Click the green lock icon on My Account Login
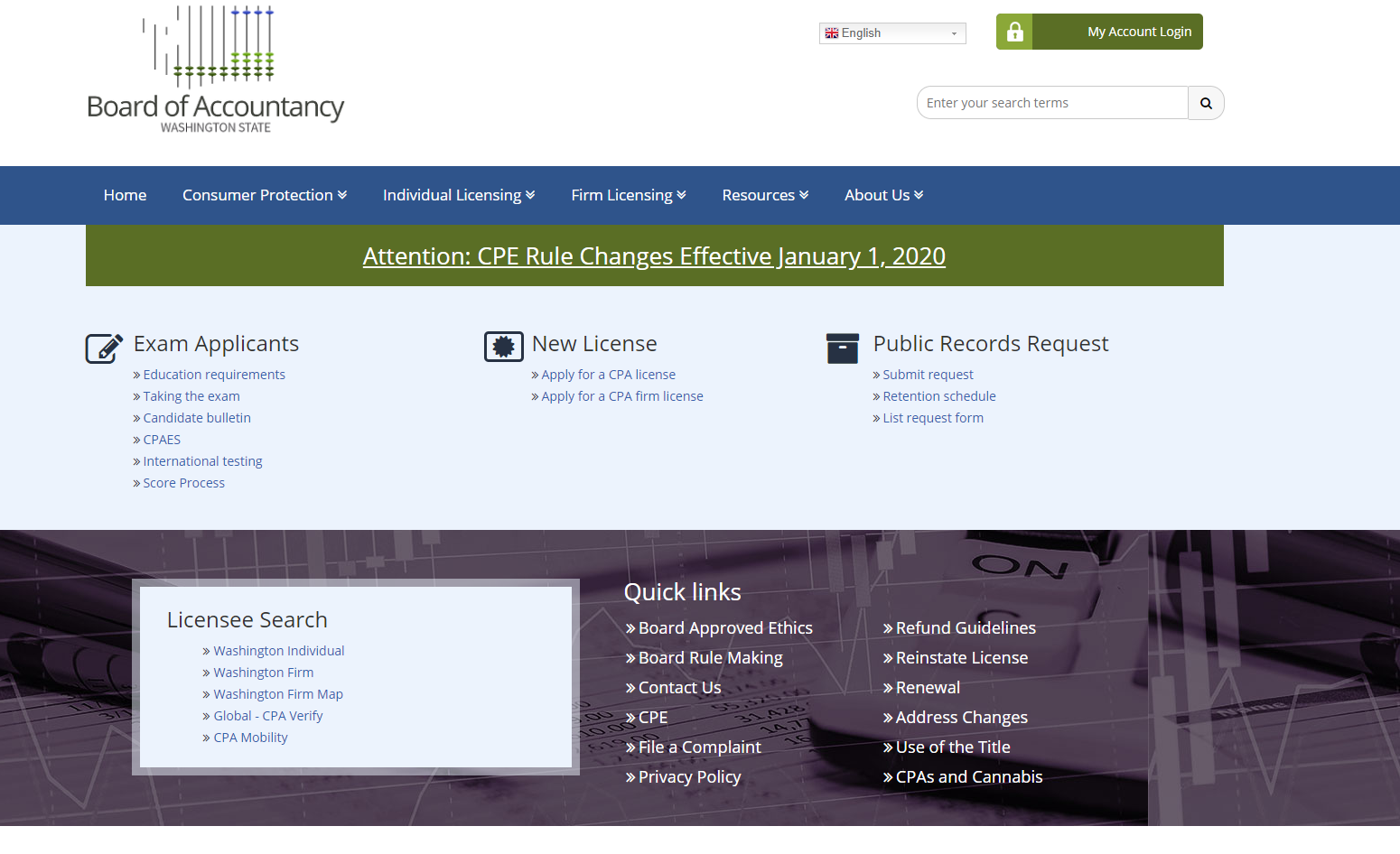 [1014, 32]
